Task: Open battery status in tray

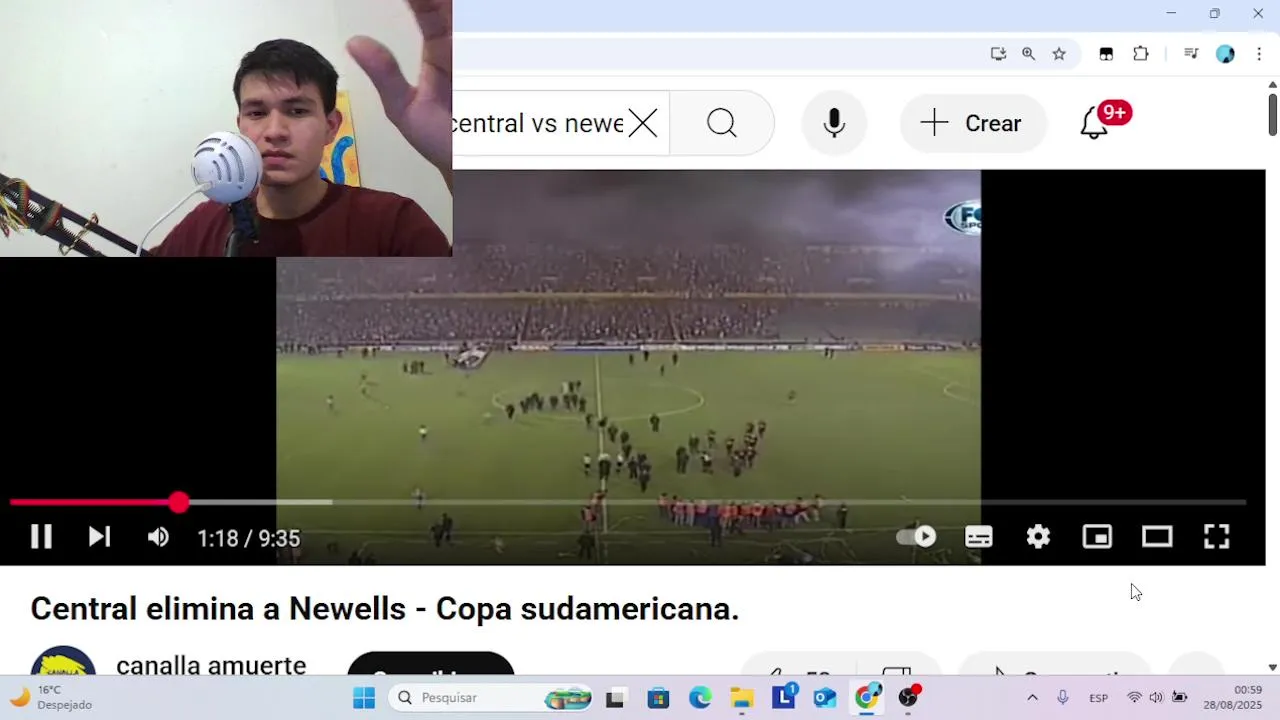Action: click(1180, 697)
